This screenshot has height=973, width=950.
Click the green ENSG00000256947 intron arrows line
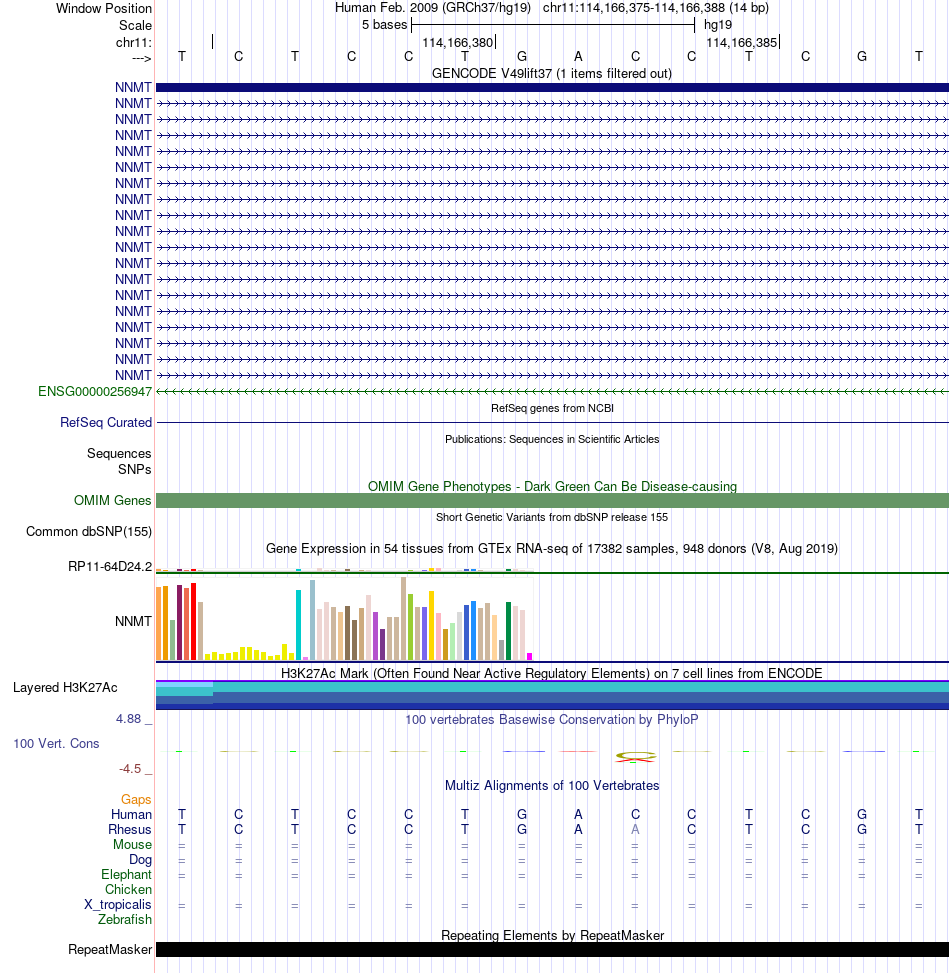552,392
